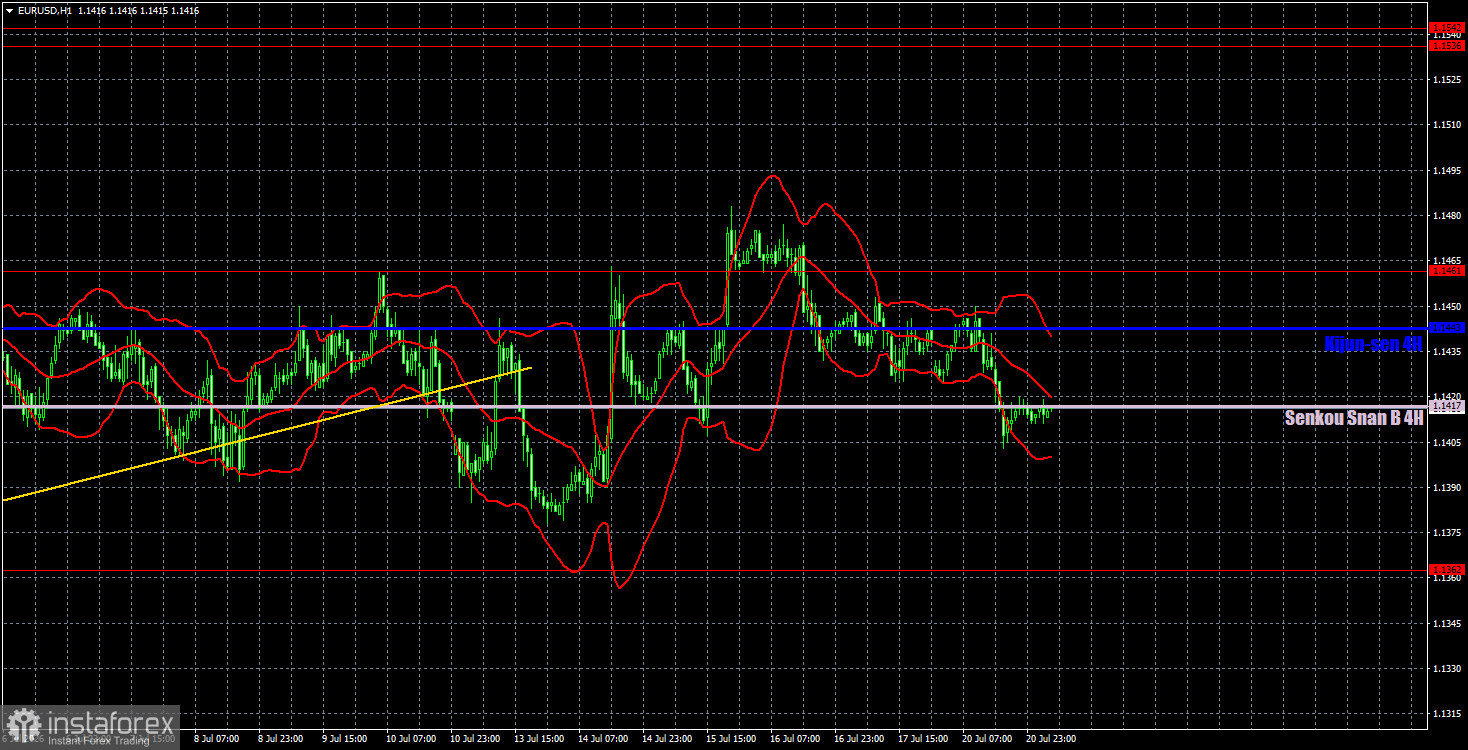Click the 20 Jul 07:00 time label

point(985,739)
